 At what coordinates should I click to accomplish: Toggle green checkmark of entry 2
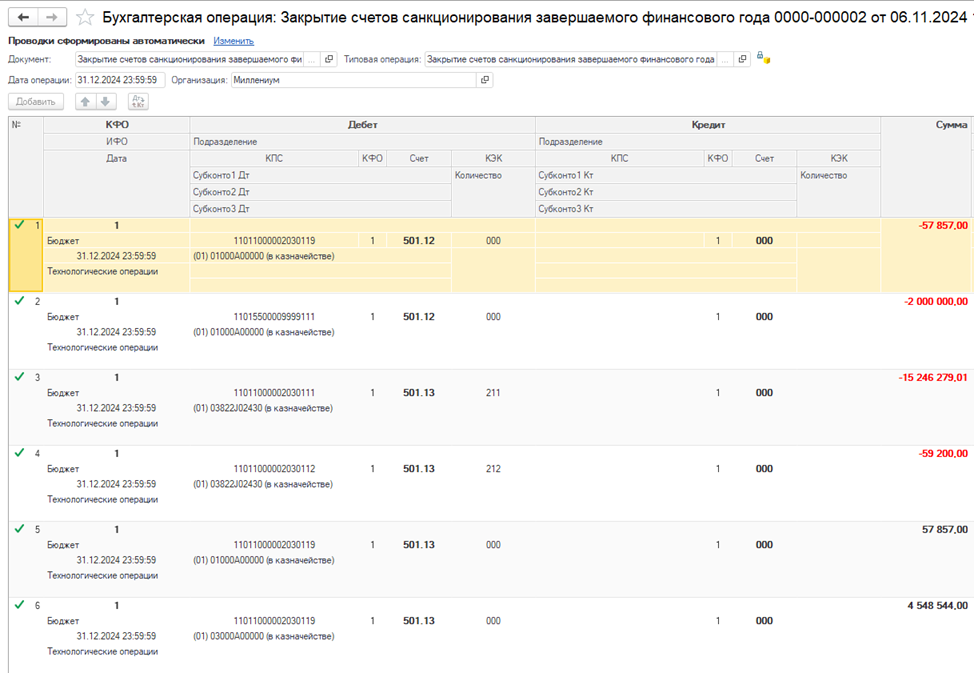coord(19,301)
